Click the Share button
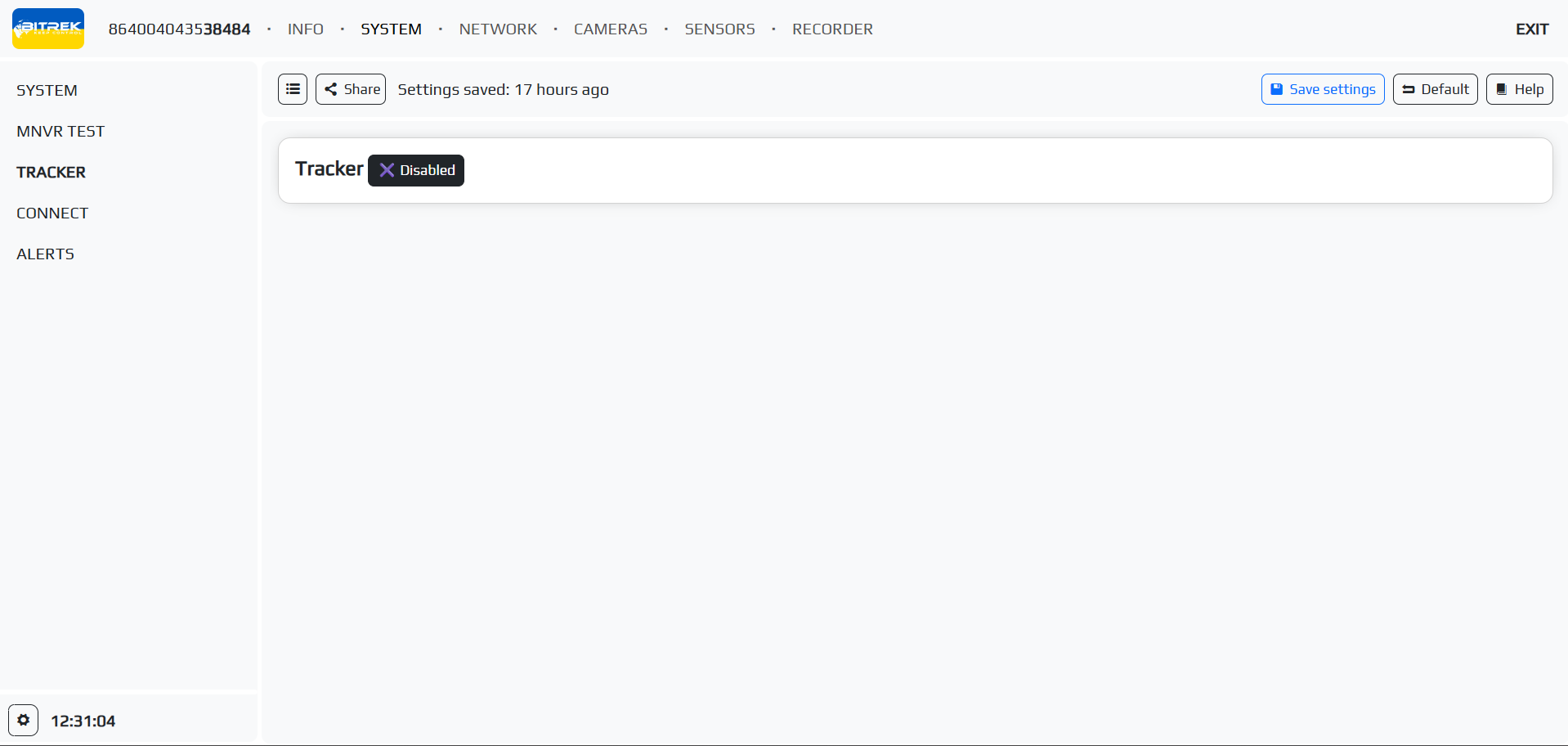This screenshot has width=1568, height=746. coord(351,89)
